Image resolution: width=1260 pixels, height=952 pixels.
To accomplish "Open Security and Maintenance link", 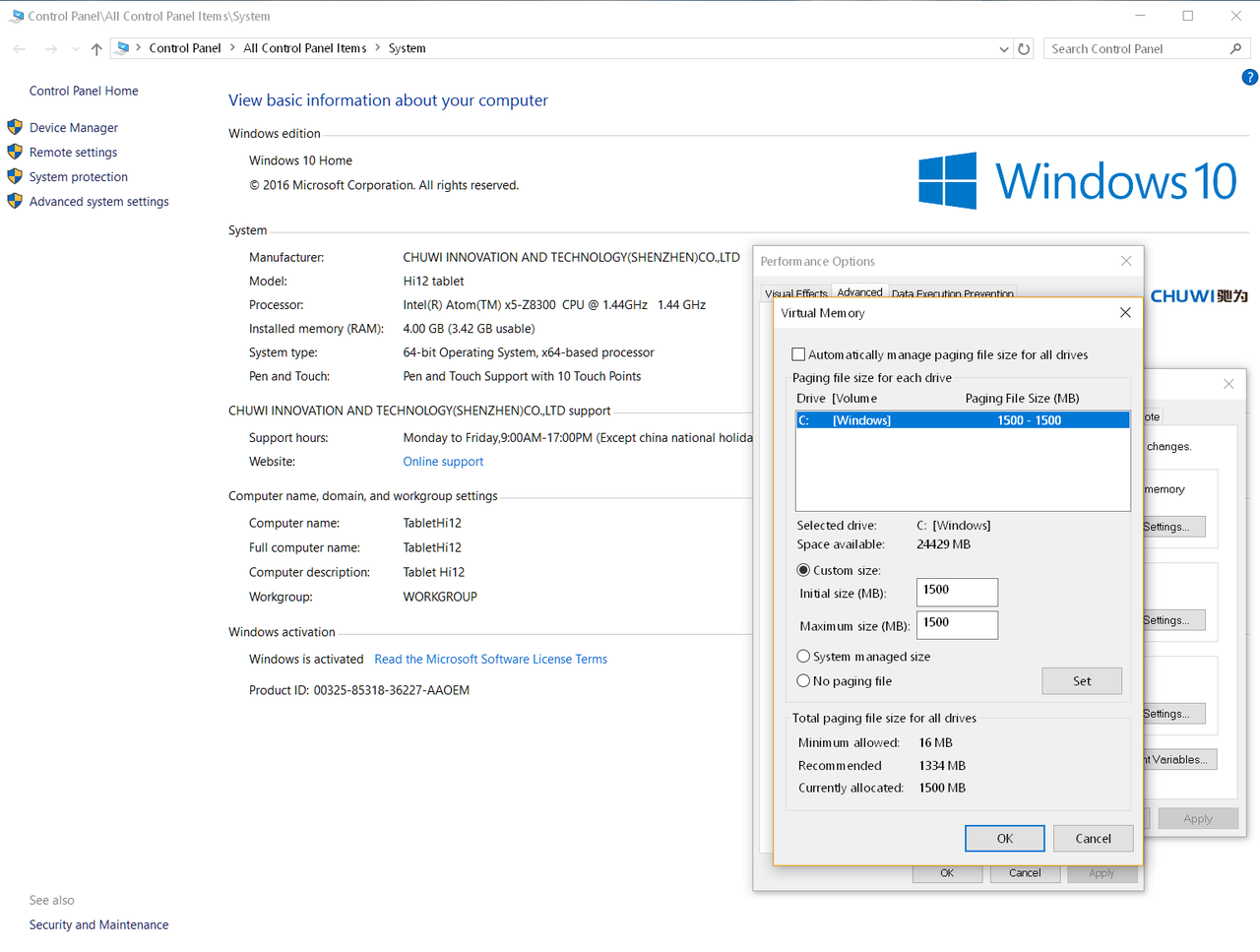I will coord(98,924).
